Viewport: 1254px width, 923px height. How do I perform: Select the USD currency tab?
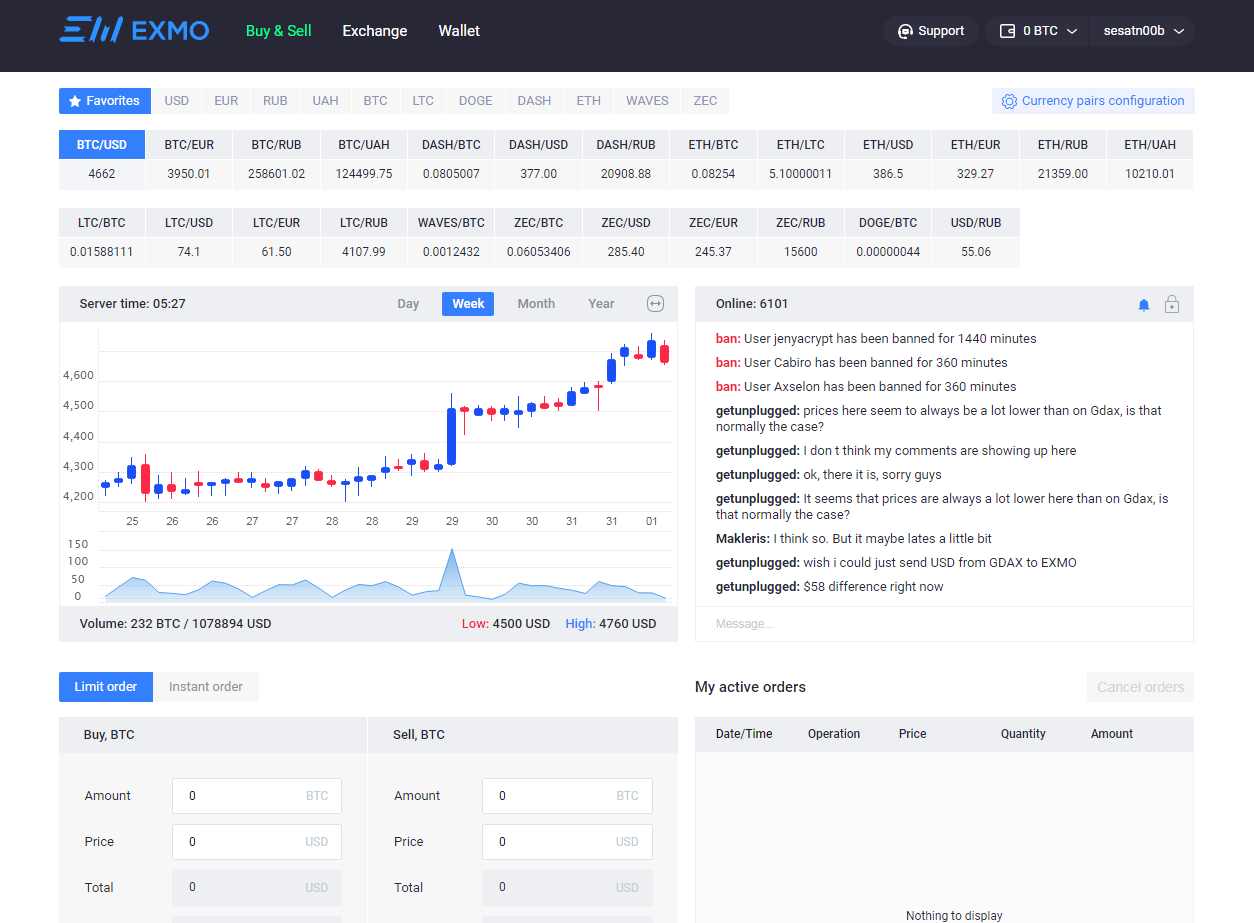[177, 101]
